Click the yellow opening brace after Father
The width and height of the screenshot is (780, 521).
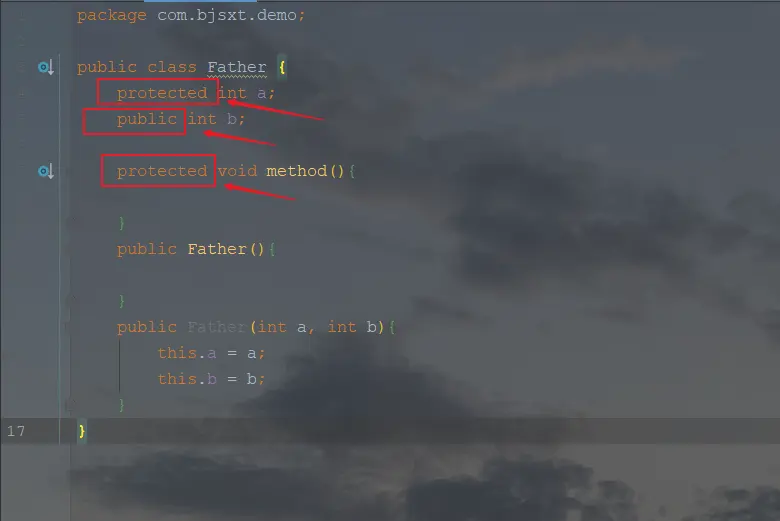click(282, 67)
